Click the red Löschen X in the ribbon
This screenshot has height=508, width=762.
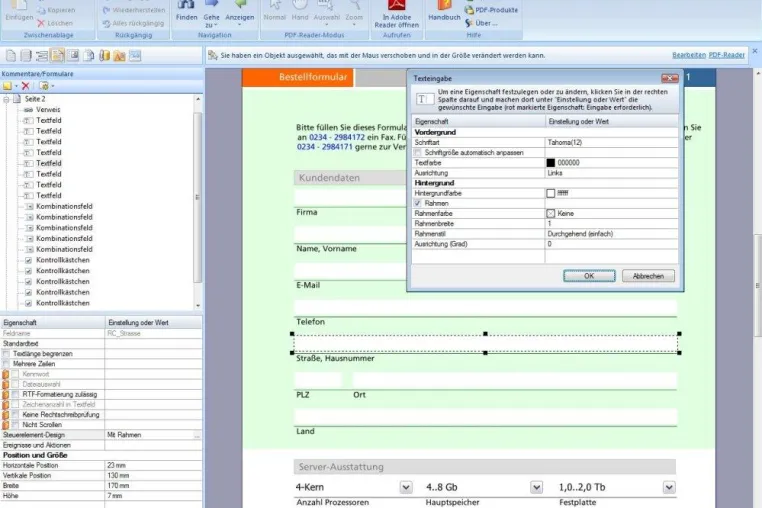41,23
